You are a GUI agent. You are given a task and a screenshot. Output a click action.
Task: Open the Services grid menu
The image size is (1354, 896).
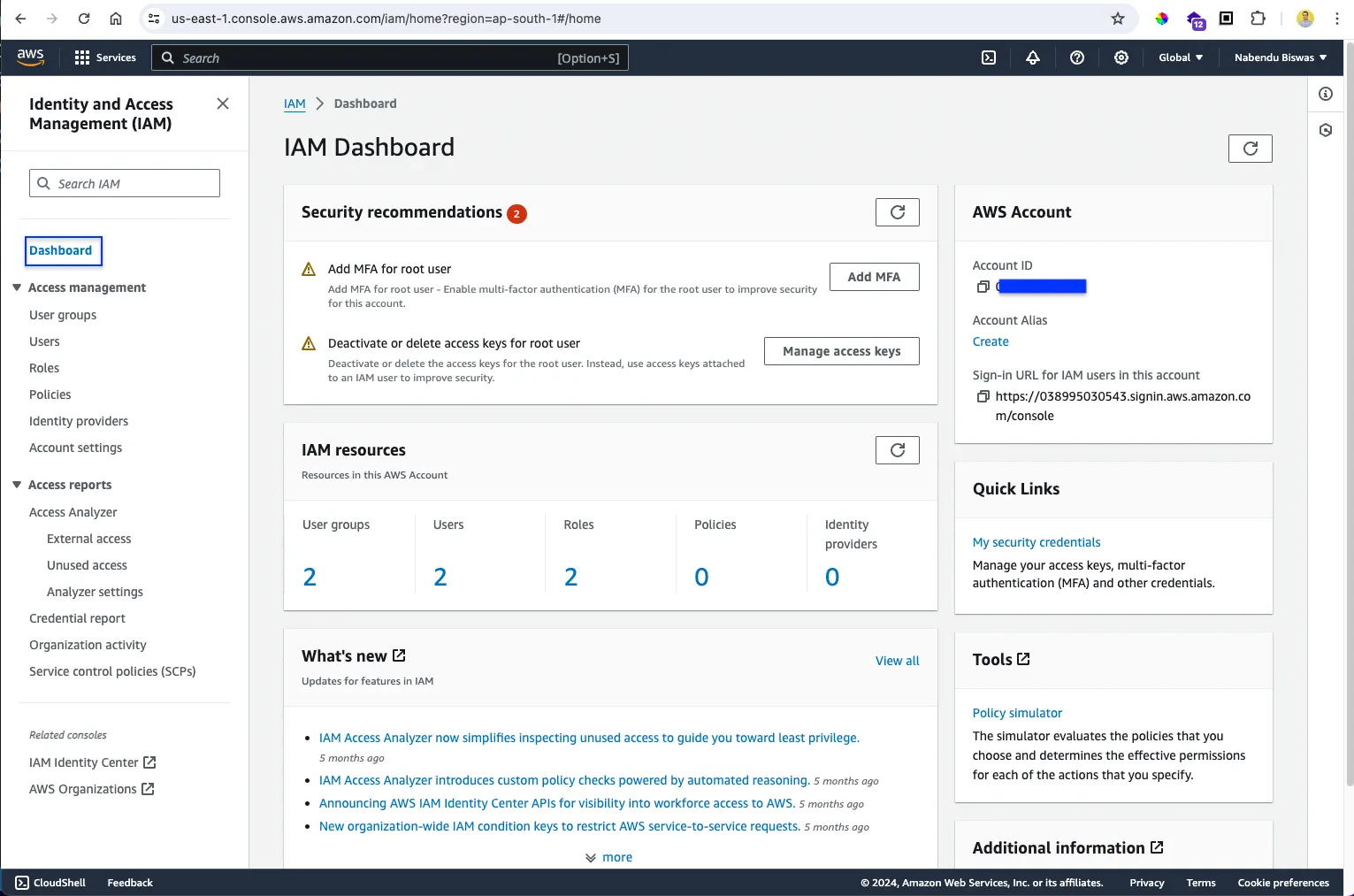point(105,57)
